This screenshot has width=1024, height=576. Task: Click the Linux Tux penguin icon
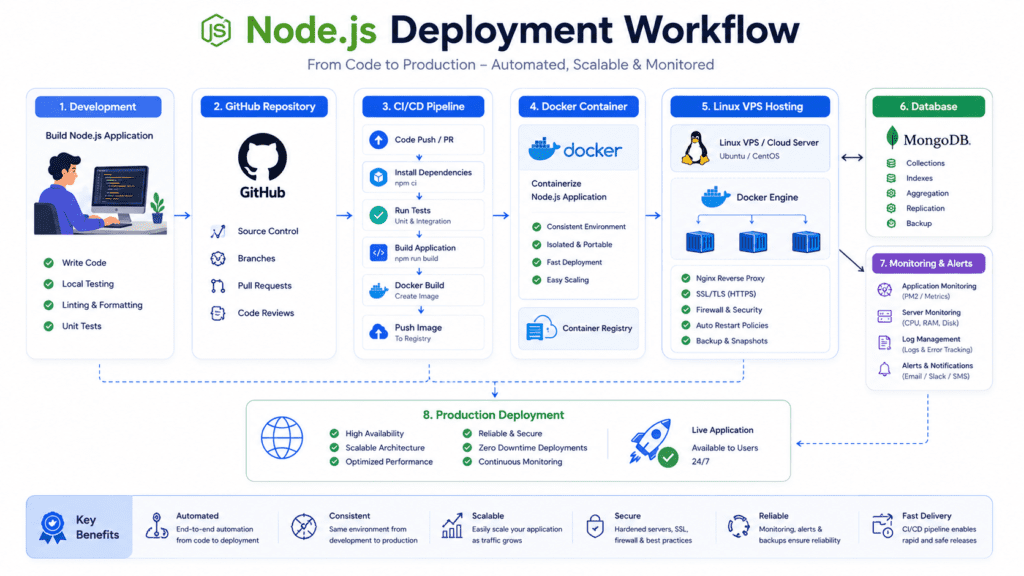pos(696,148)
